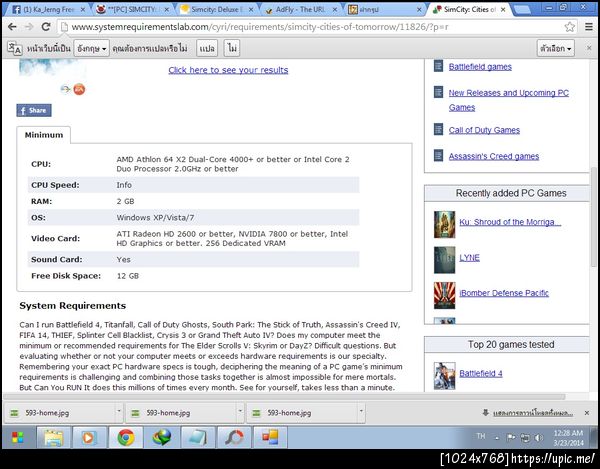This screenshot has width=600, height=469.
Task: Click the Action Center flag tray icon
Action: 510,438
